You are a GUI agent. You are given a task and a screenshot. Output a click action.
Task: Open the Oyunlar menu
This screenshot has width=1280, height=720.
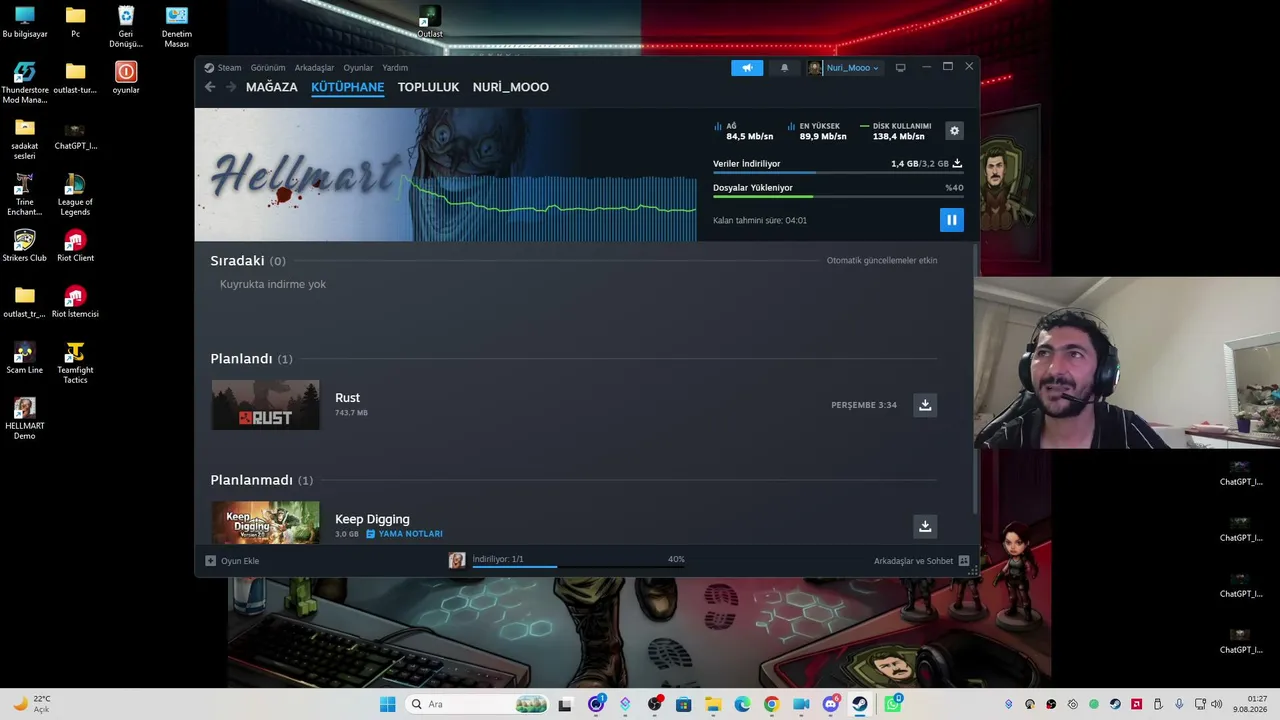pos(358,68)
